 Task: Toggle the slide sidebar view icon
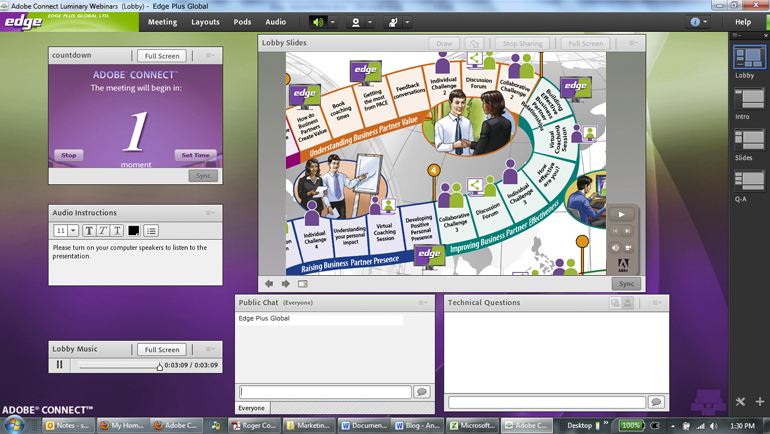pos(302,284)
